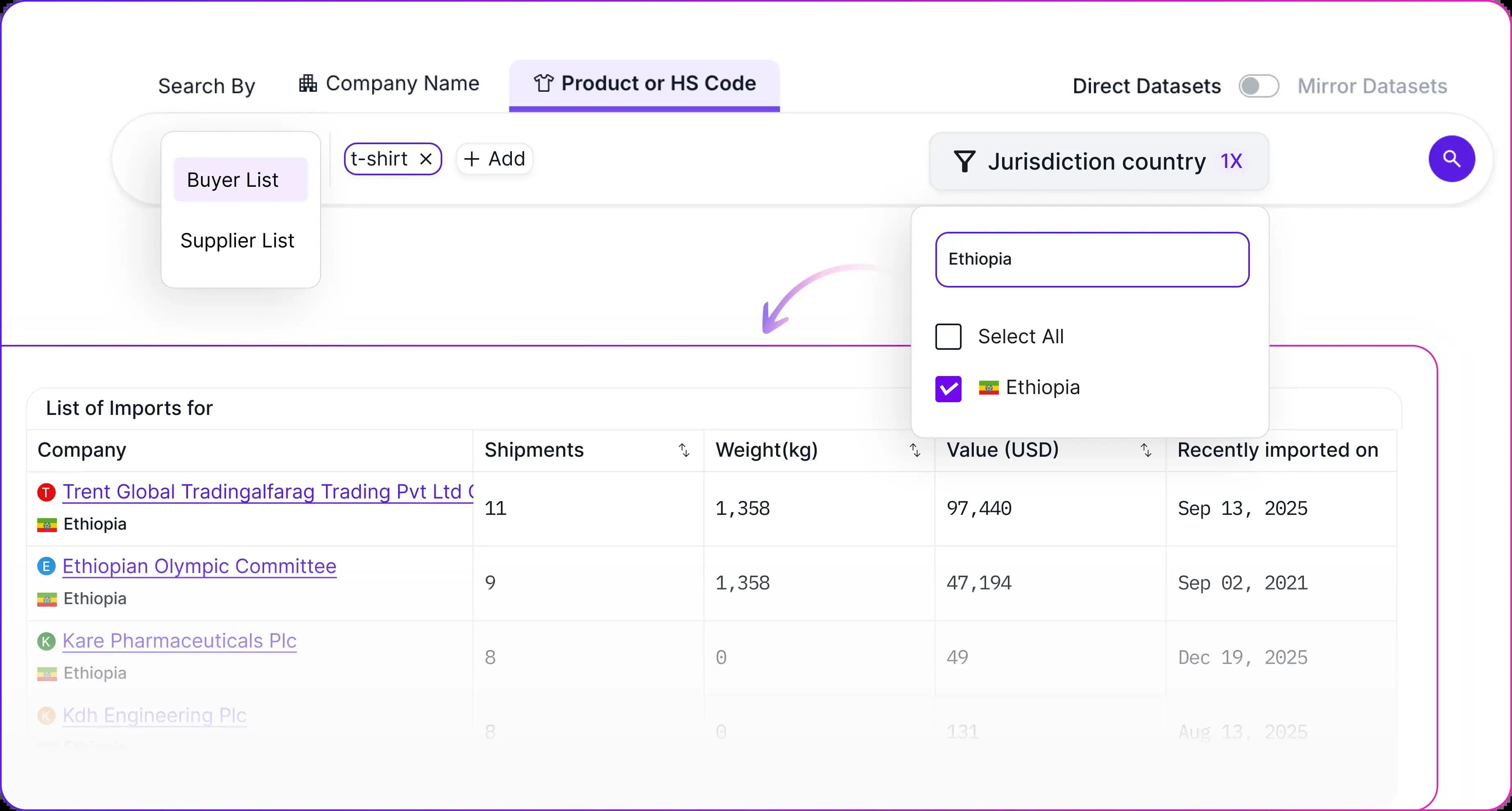Screen dimensions: 1512x811
Task: Toggle the Direct/Mirror Datasets switch
Action: [x=1258, y=86]
